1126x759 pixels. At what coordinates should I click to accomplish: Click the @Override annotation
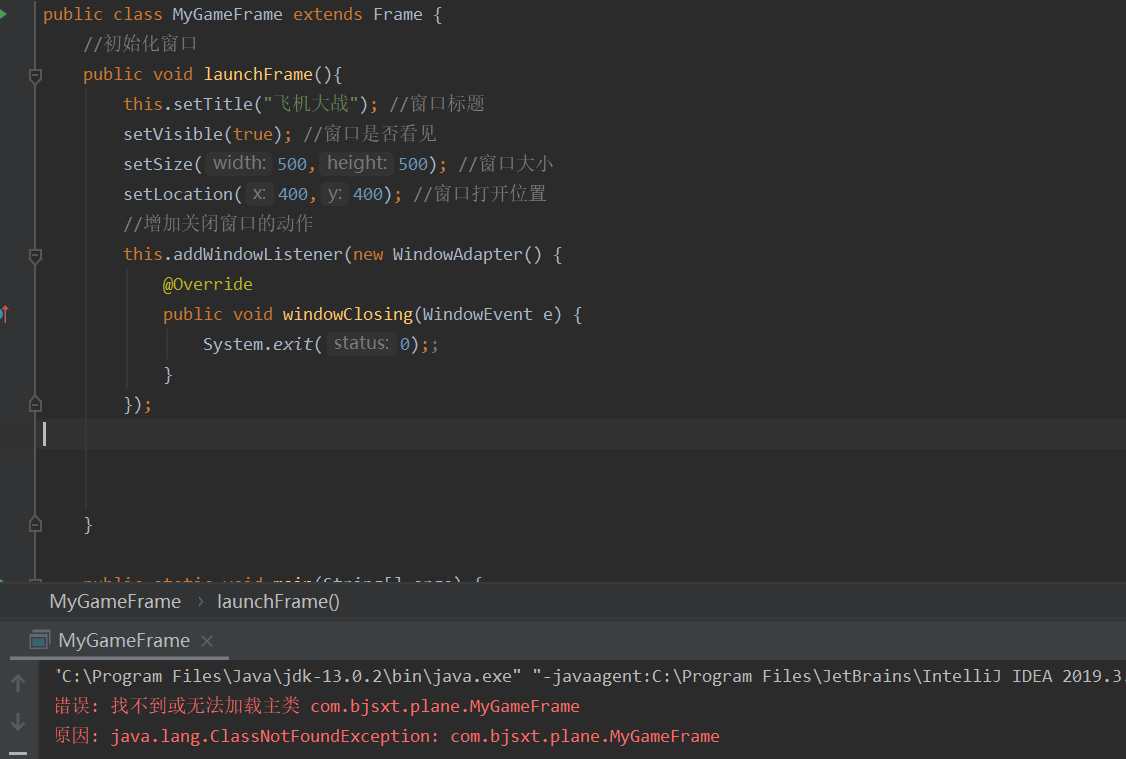point(208,284)
